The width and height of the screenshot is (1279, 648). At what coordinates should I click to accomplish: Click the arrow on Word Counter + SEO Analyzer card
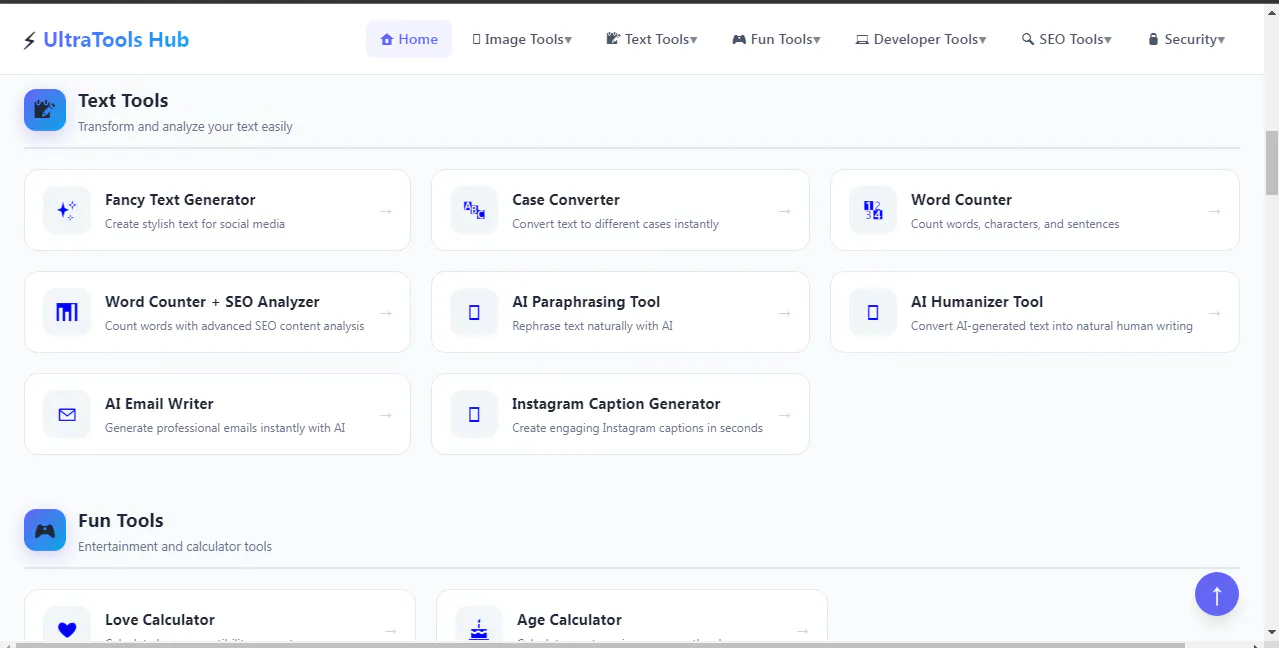tap(386, 313)
